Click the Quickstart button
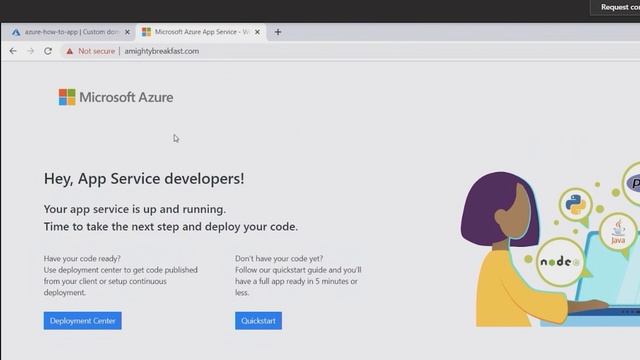640x360 pixels. [x=258, y=321]
